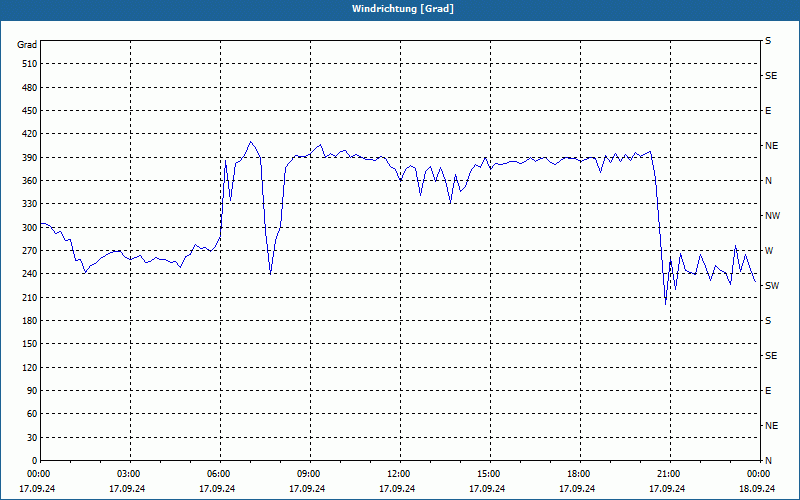Click the 480 y-axis value

coord(30,87)
